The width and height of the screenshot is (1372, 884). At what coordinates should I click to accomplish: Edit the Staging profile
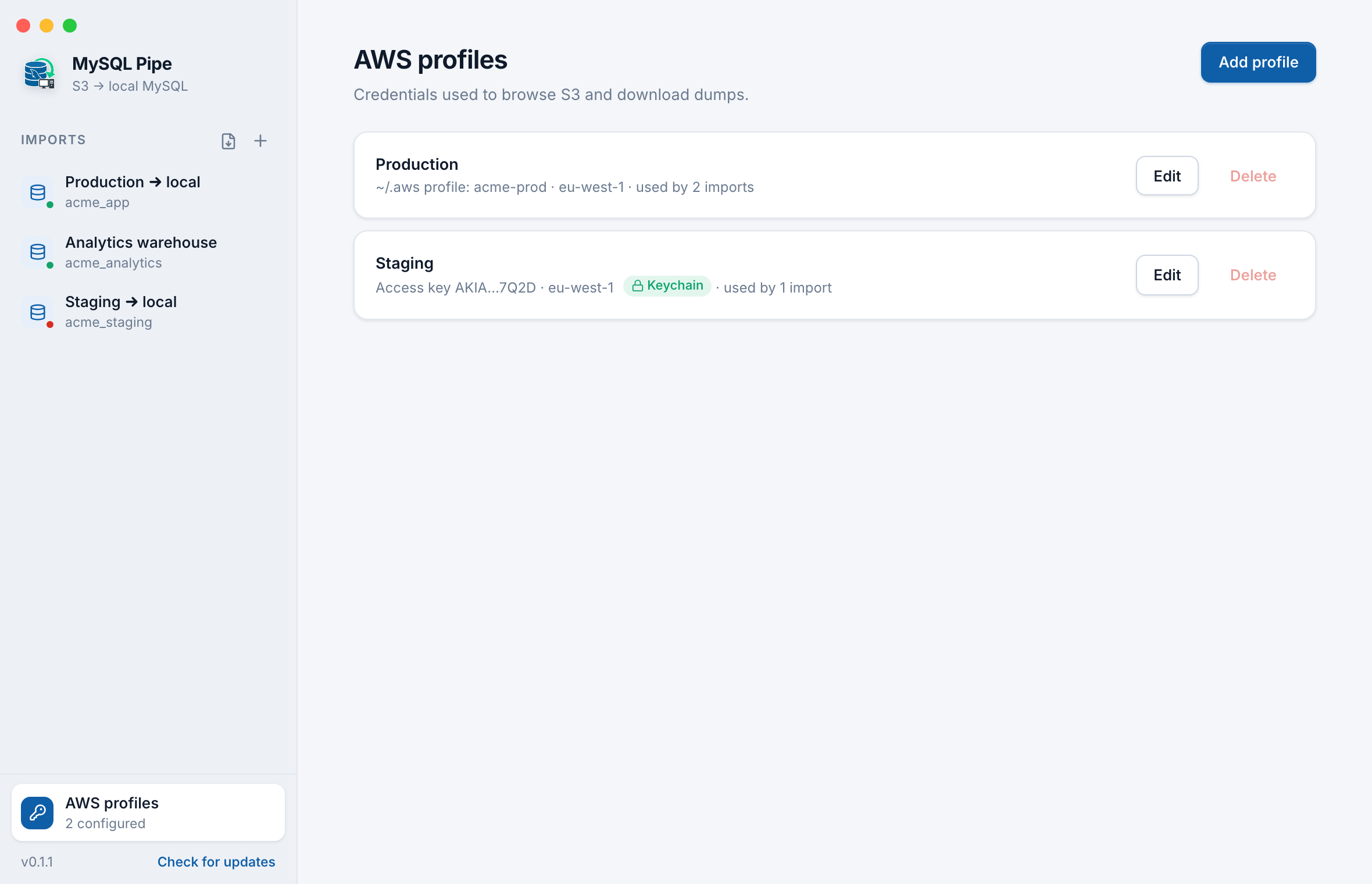[1167, 275]
